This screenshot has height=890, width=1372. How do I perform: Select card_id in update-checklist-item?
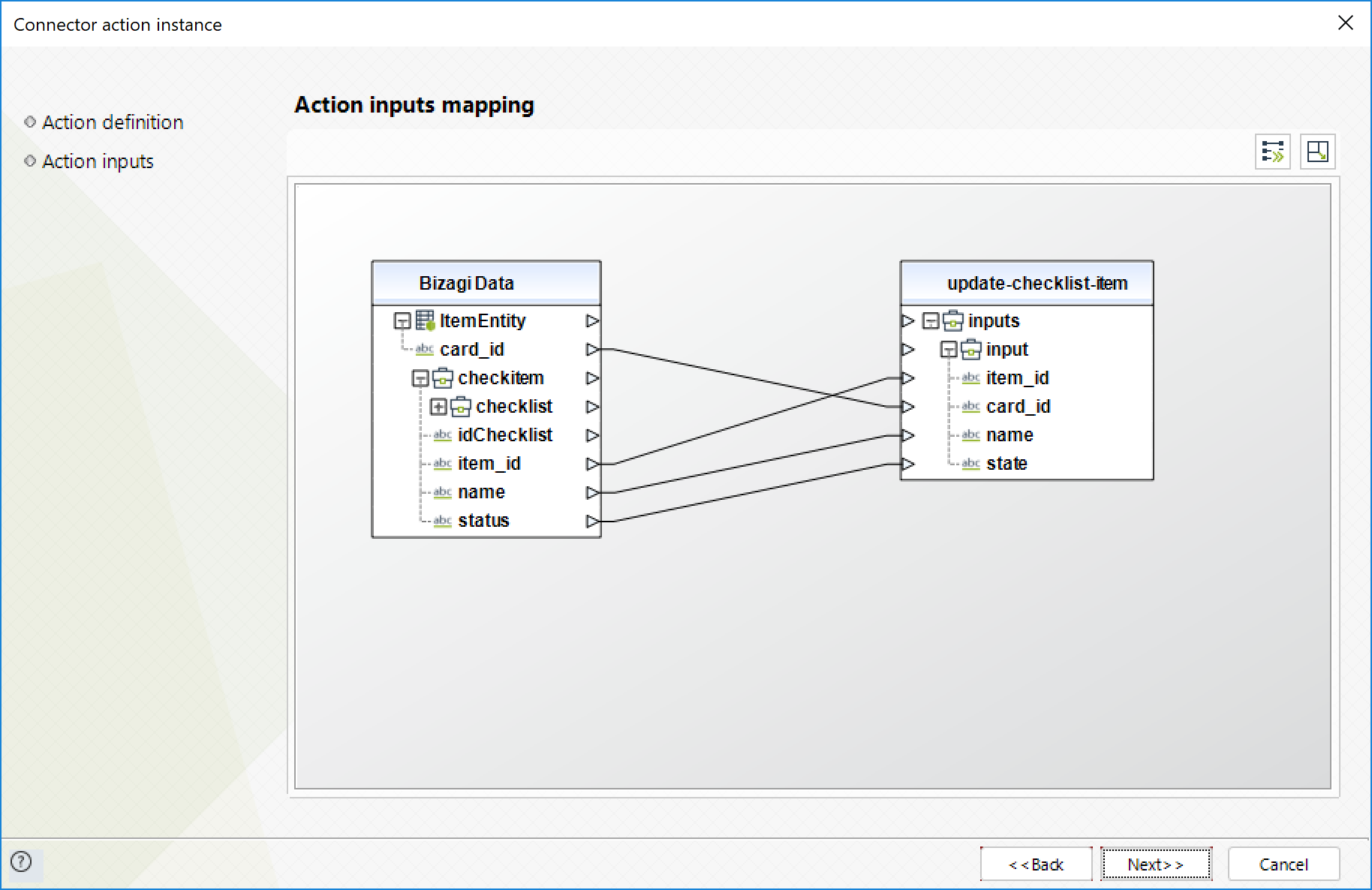(1018, 407)
